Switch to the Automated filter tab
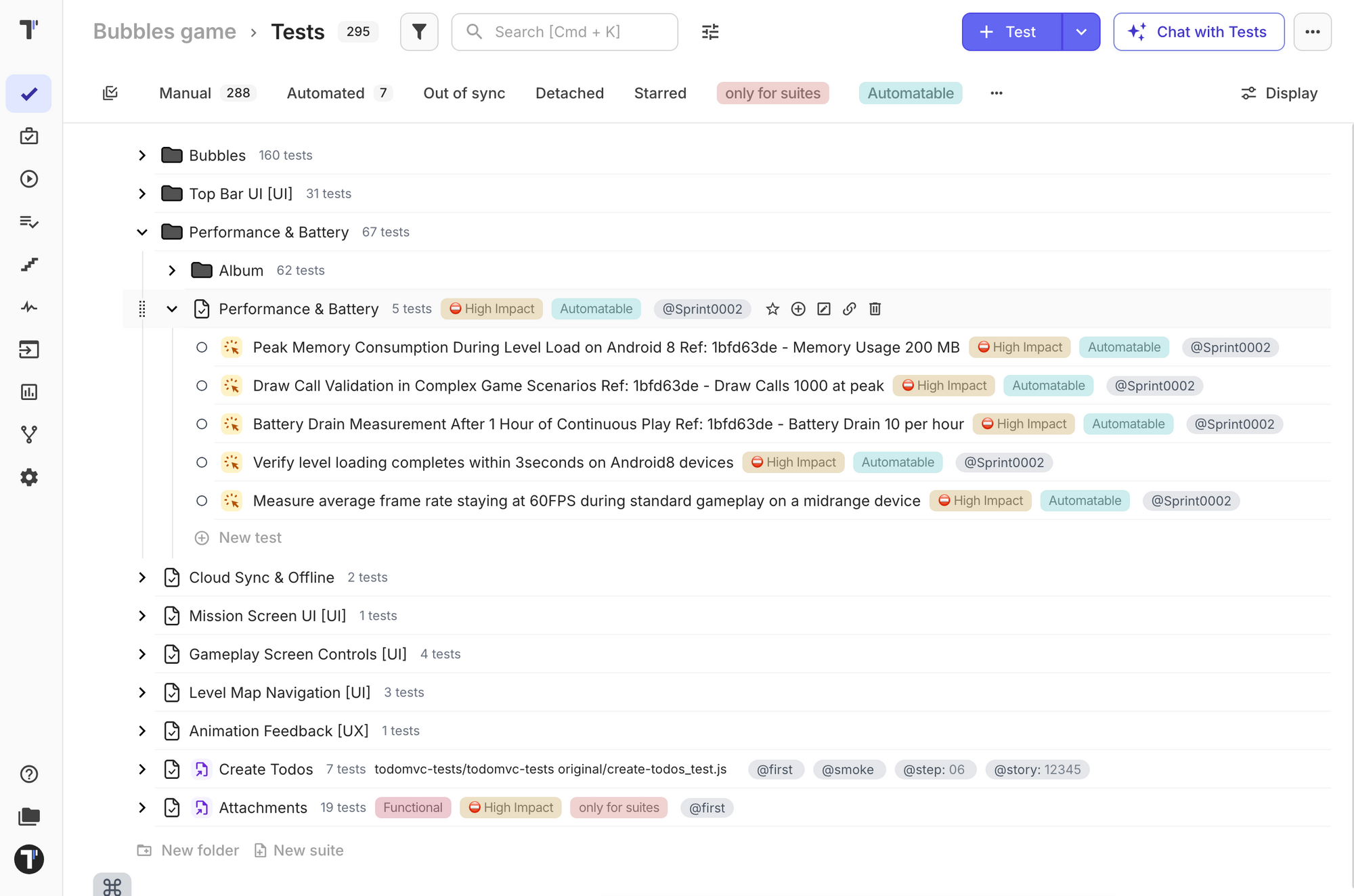The image size is (1354, 896). click(x=326, y=93)
